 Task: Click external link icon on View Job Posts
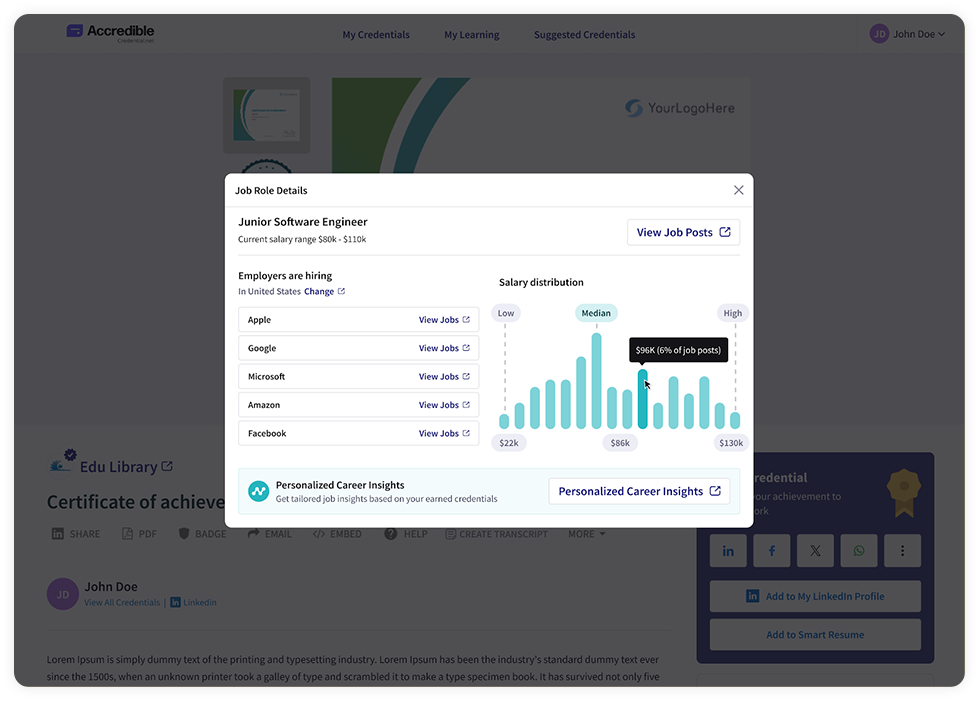tap(725, 232)
